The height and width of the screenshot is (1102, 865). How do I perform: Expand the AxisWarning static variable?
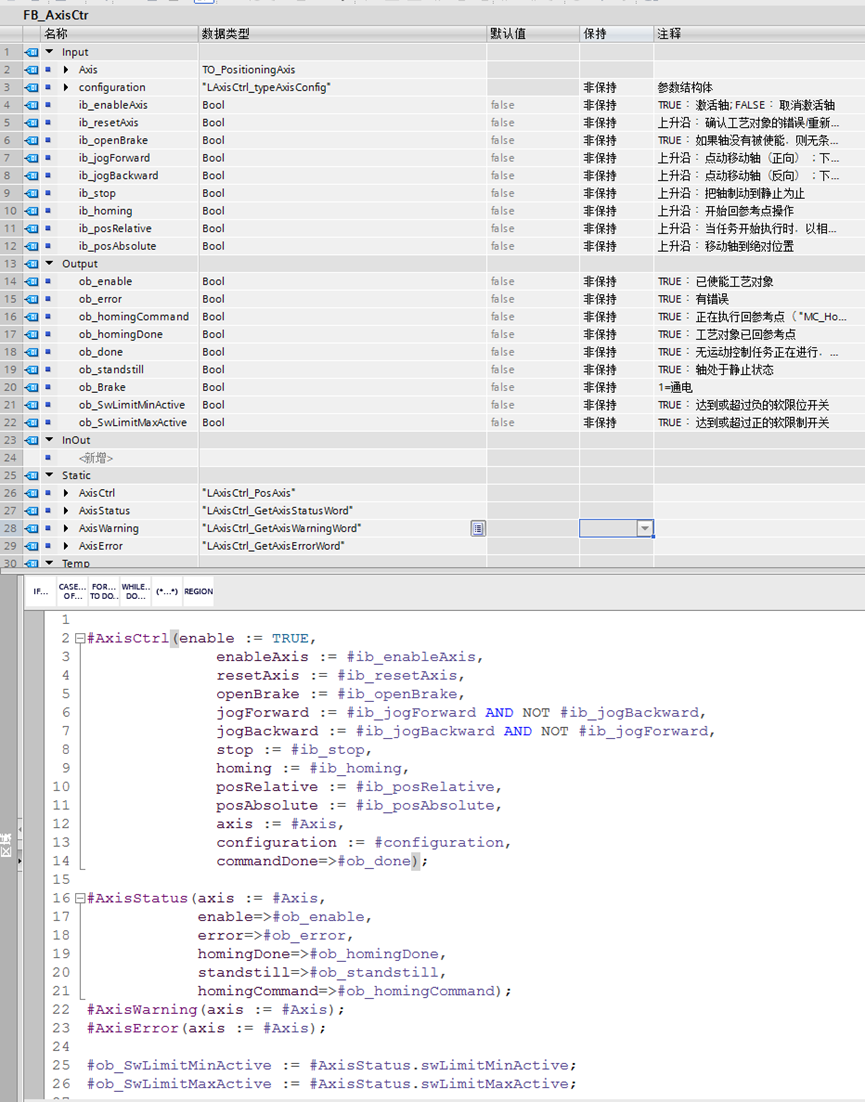point(66,528)
